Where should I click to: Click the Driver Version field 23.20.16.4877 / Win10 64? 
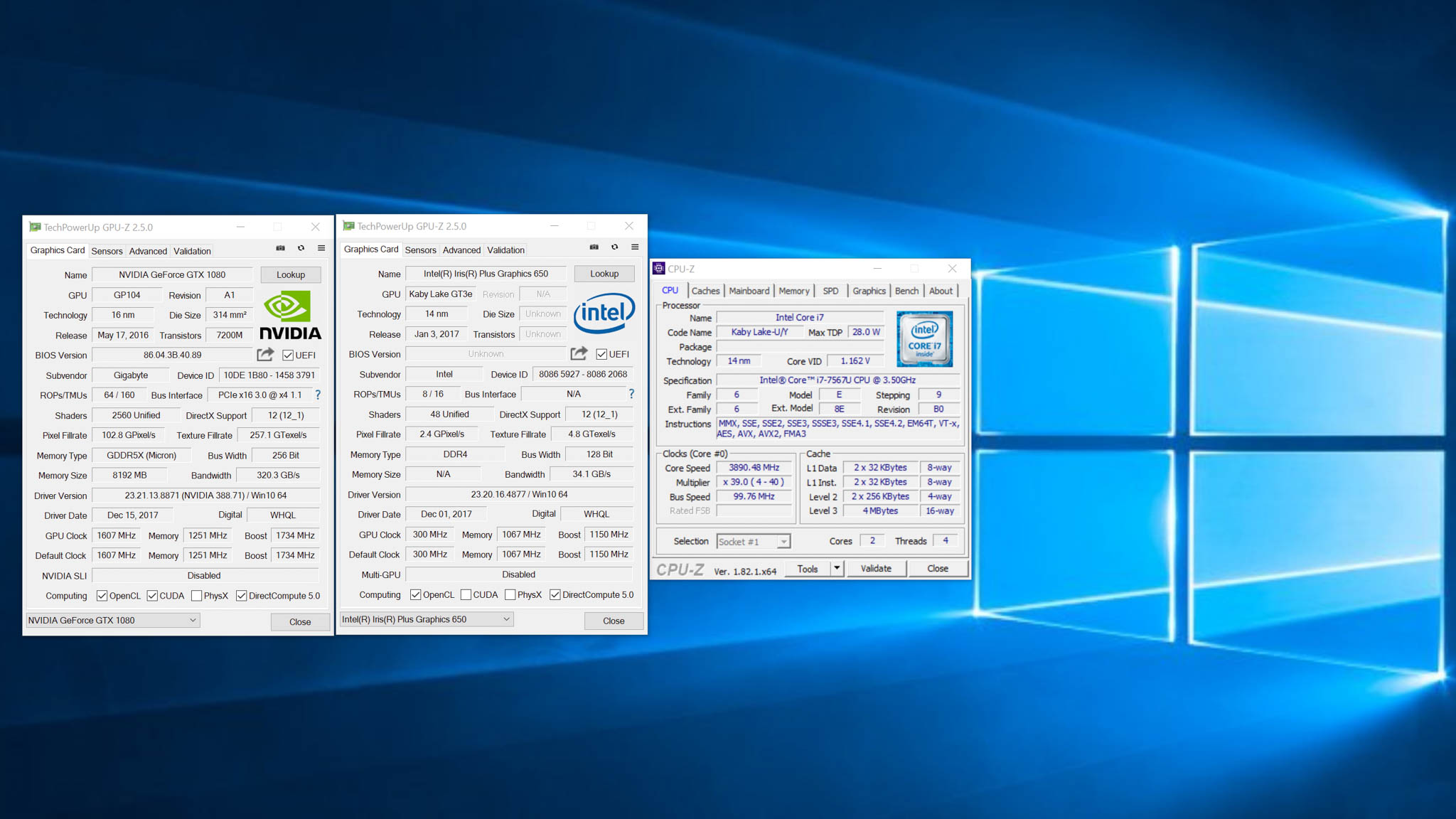(x=519, y=494)
